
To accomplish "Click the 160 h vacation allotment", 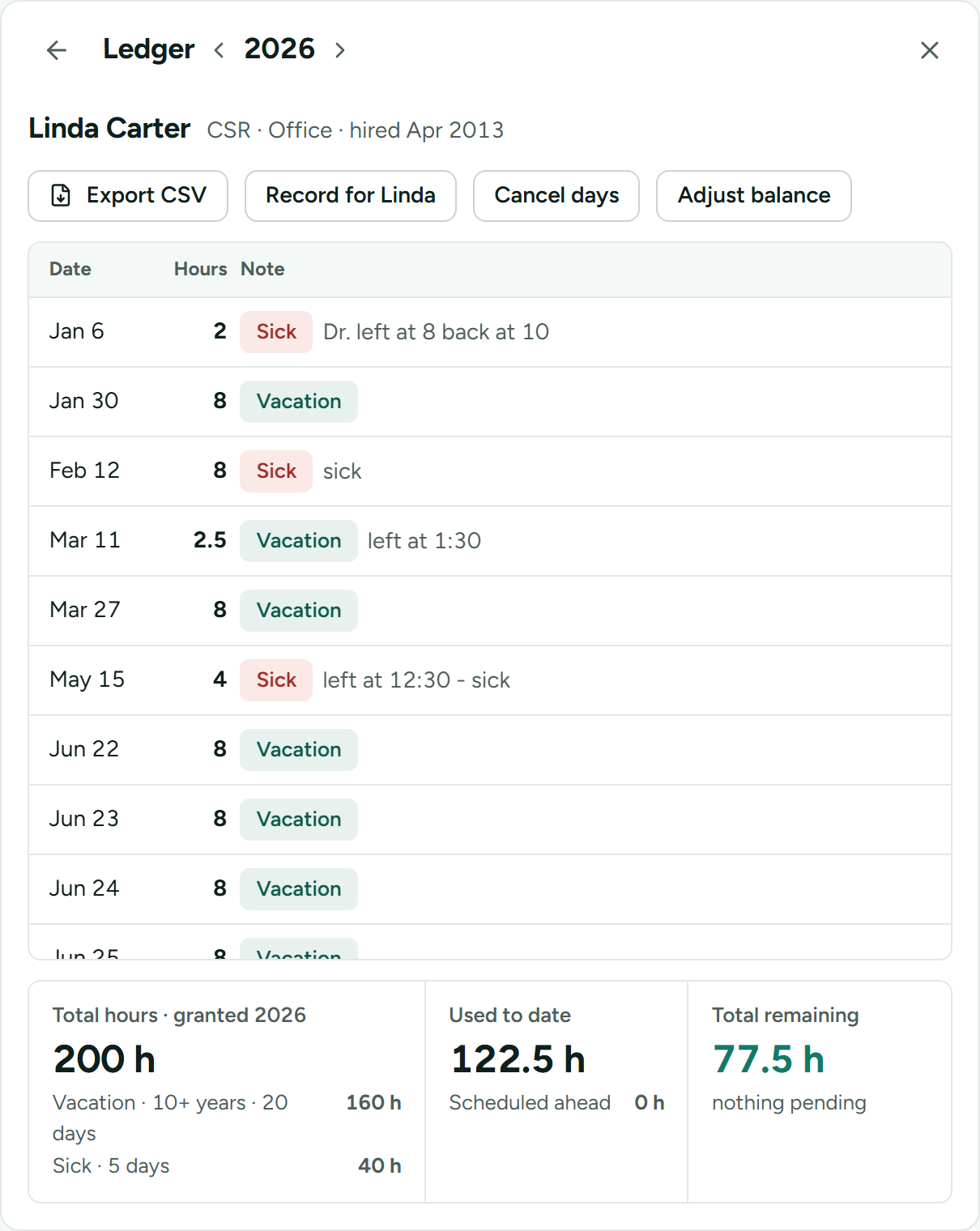I will (x=374, y=1103).
